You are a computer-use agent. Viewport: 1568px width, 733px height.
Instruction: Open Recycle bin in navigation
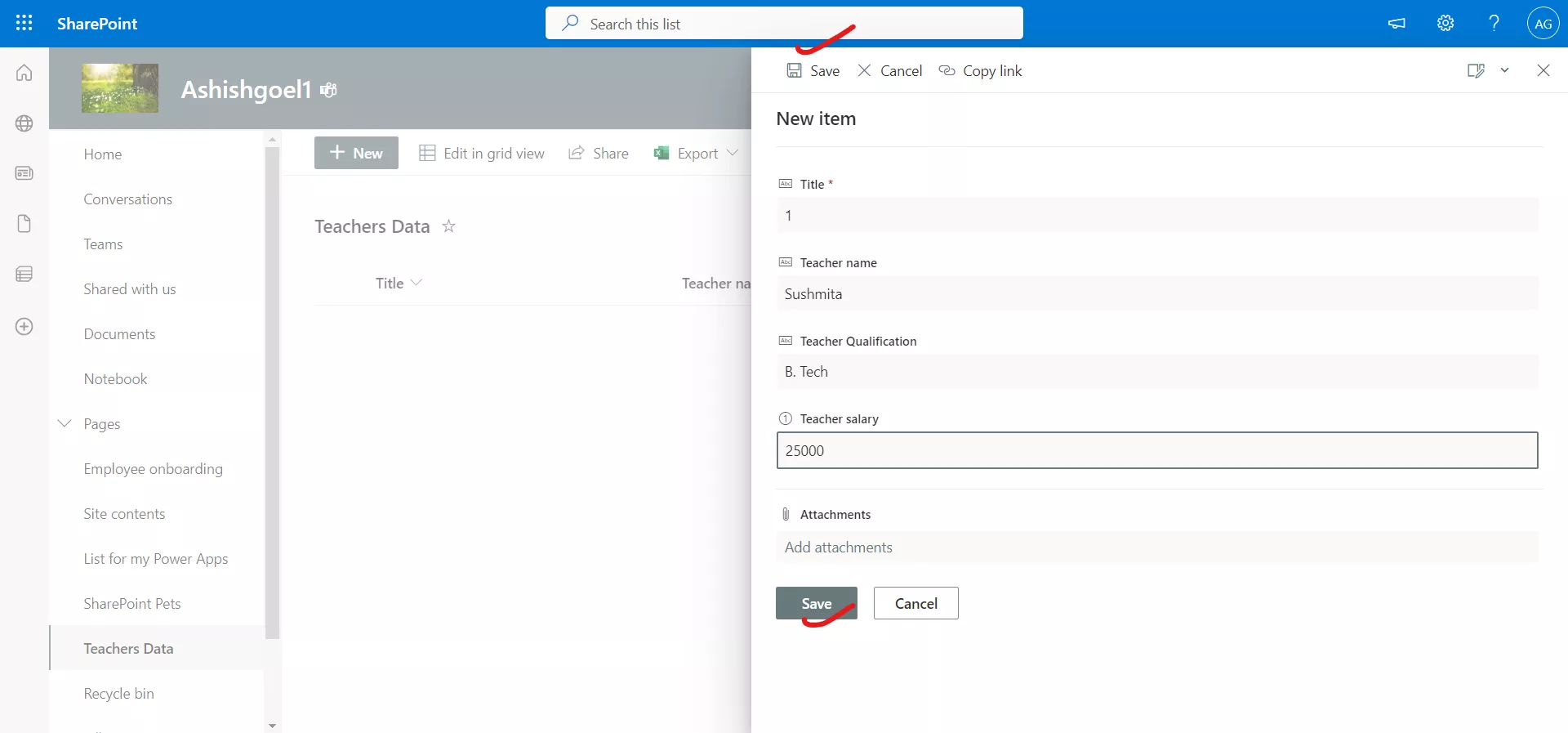118,694
